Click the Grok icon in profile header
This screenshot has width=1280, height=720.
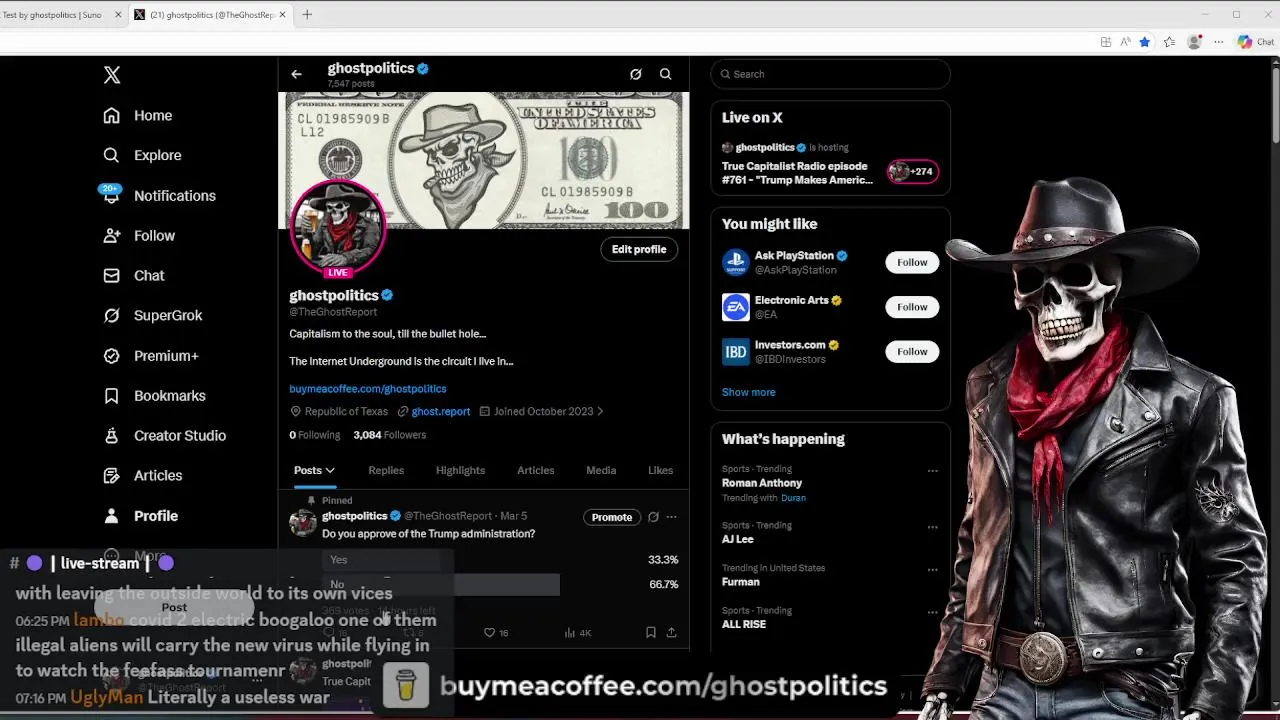click(635, 74)
